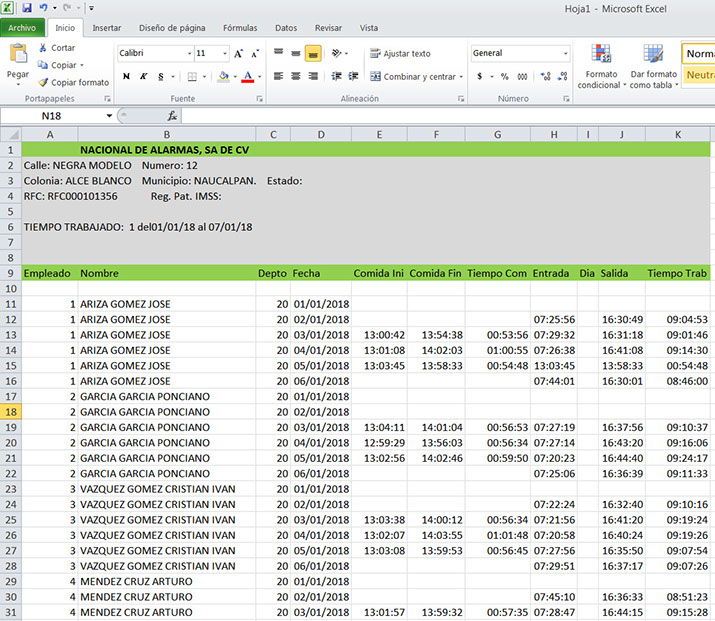The image size is (715, 621).
Task: Open the Calibri font name dropdown
Action: point(189,53)
